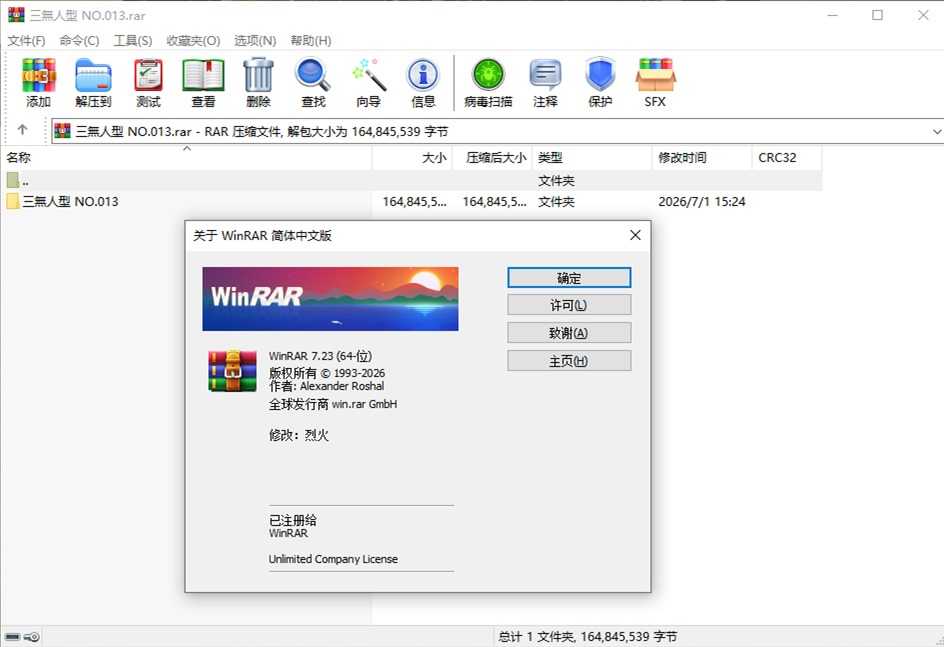Sort by the 名称 column header
The image size is (944, 647).
[x=187, y=158]
